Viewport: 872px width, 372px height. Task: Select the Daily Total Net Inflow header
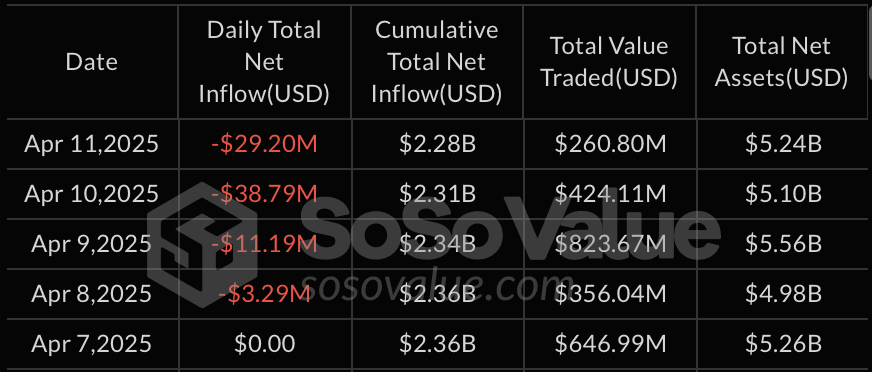point(264,62)
